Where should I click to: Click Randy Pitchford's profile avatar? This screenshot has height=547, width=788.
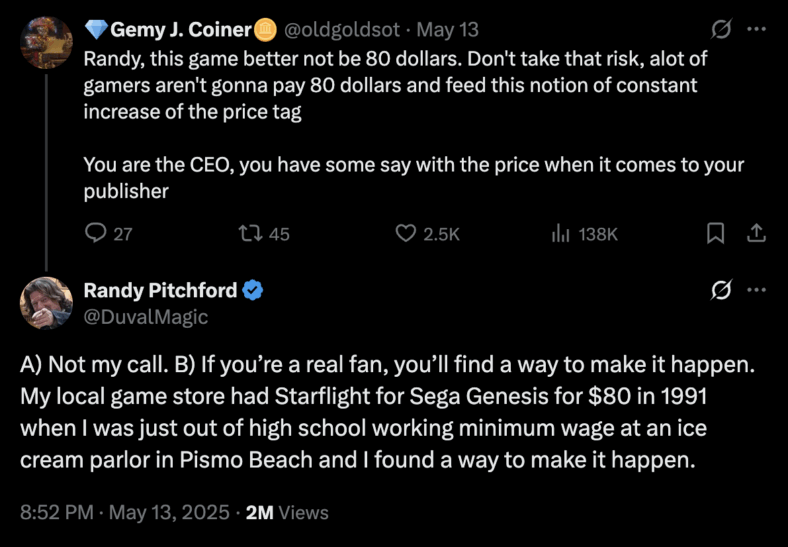(46, 302)
